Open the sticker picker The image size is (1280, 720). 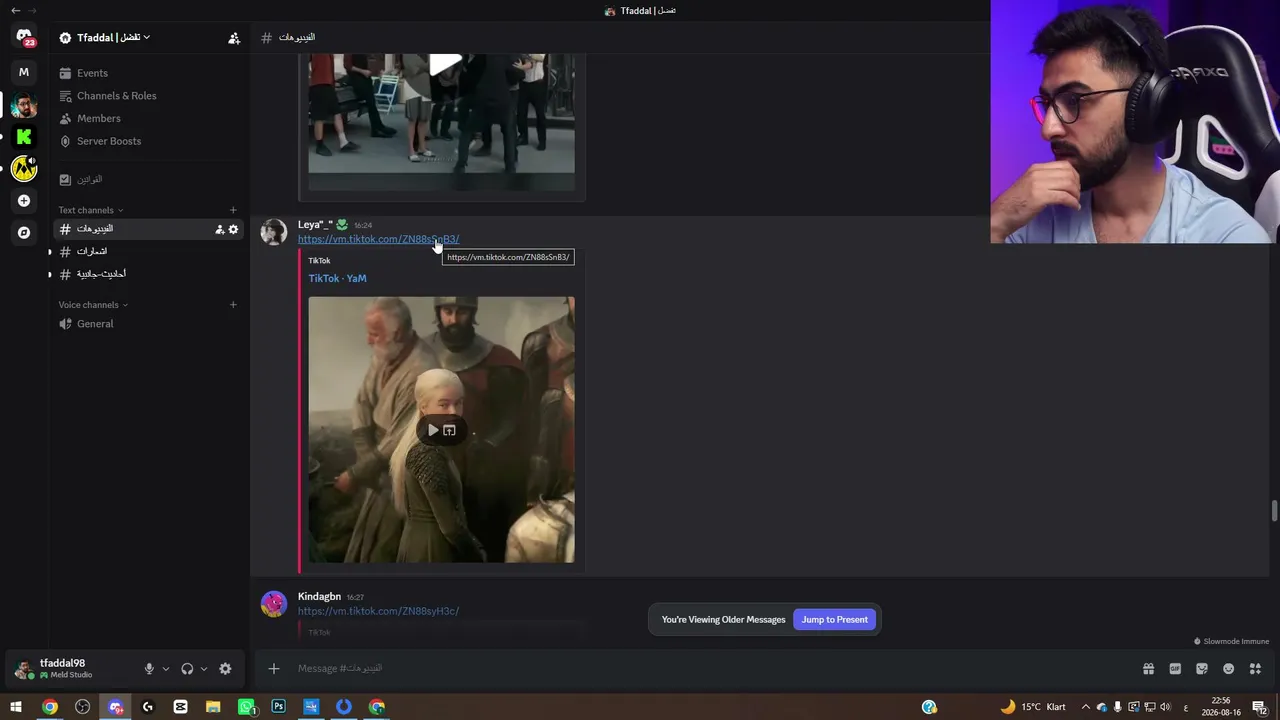(x=1202, y=669)
